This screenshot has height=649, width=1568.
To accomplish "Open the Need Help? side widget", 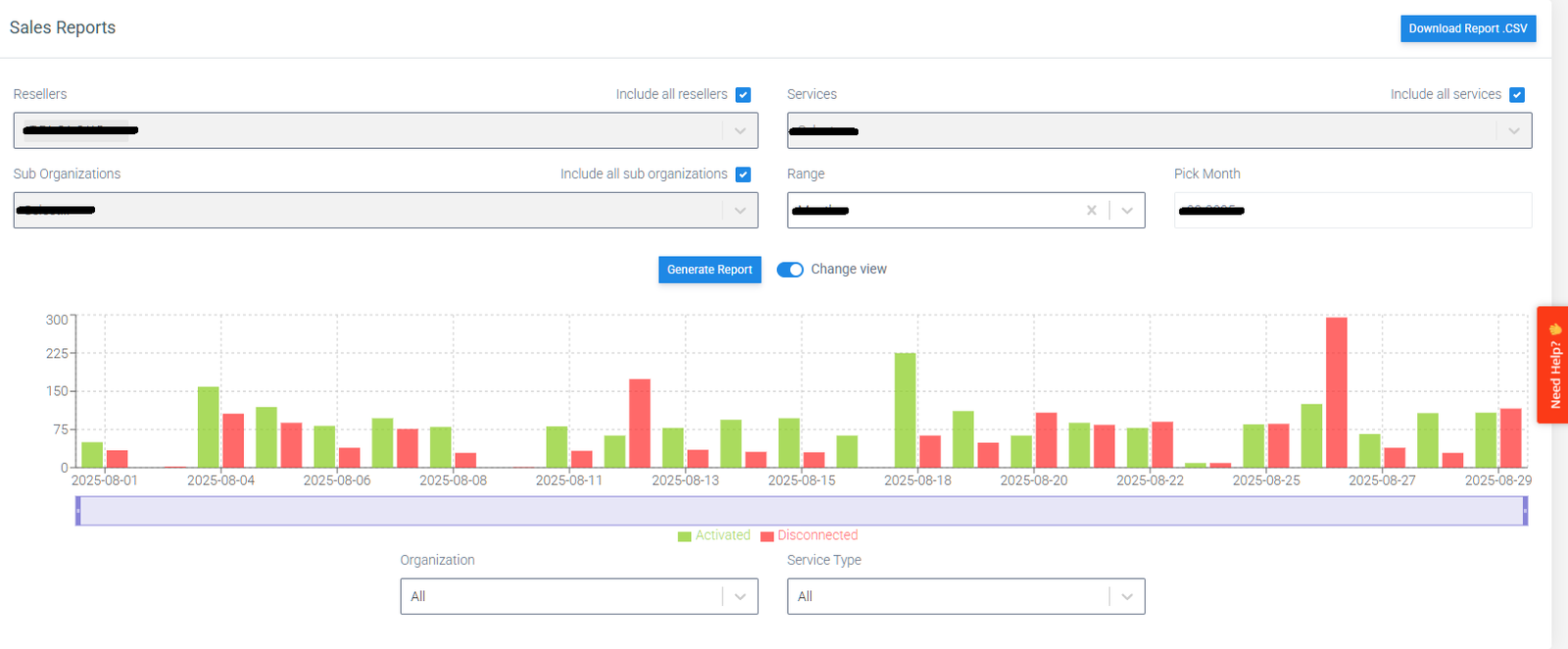I will [x=1553, y=366].
